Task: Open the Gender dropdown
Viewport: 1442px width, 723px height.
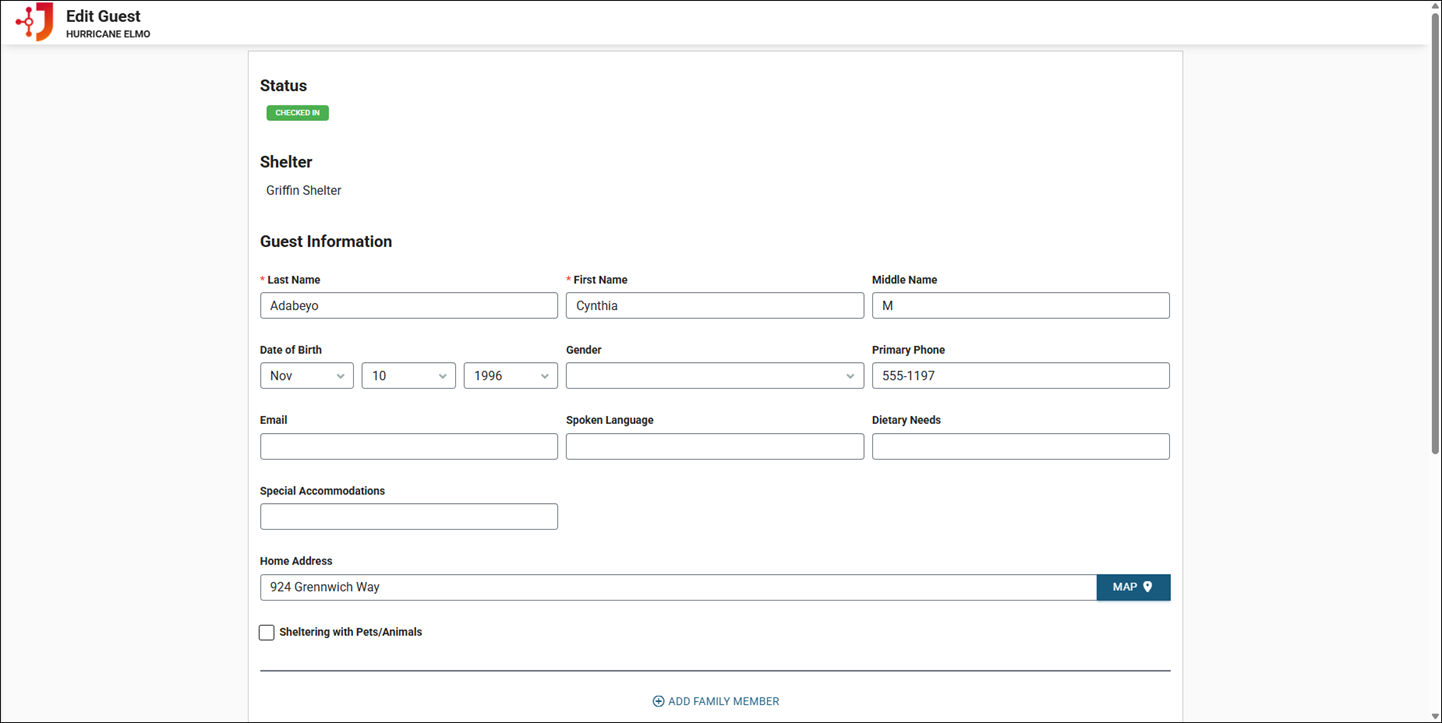Action: tap(714, 376)
